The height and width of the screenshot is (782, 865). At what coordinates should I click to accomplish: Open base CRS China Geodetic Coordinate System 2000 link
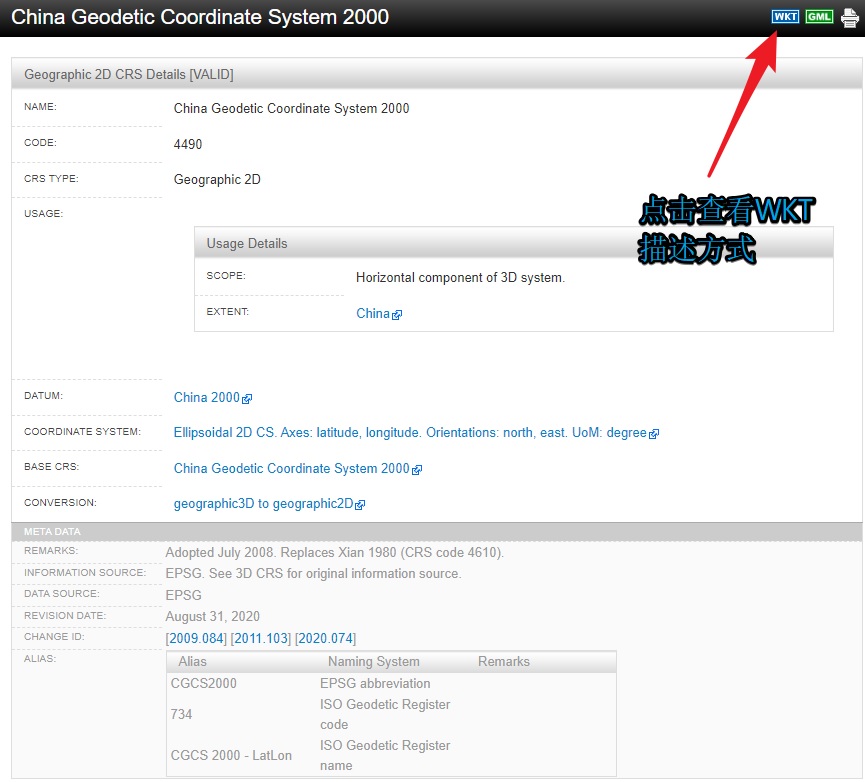pos(291,468)
